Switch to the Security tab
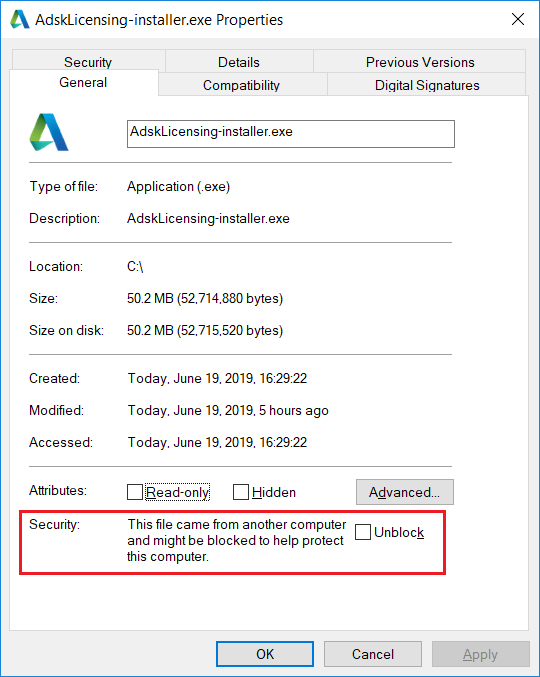The image size is (540, 677). [x=88, y=61]
